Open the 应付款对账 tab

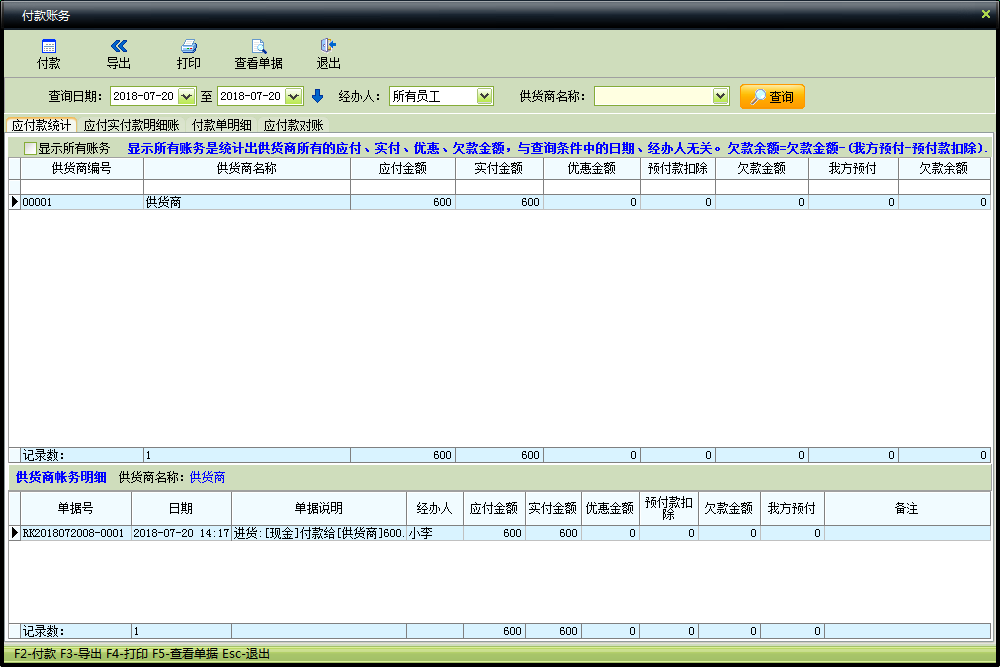point(292,125)
